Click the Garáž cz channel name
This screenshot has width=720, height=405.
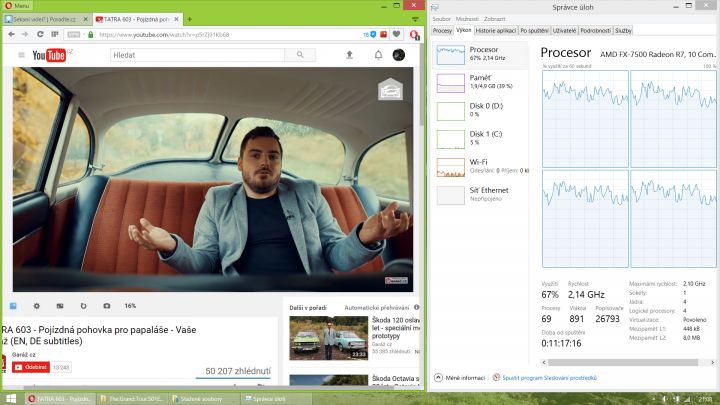click(x=24, y=354)
